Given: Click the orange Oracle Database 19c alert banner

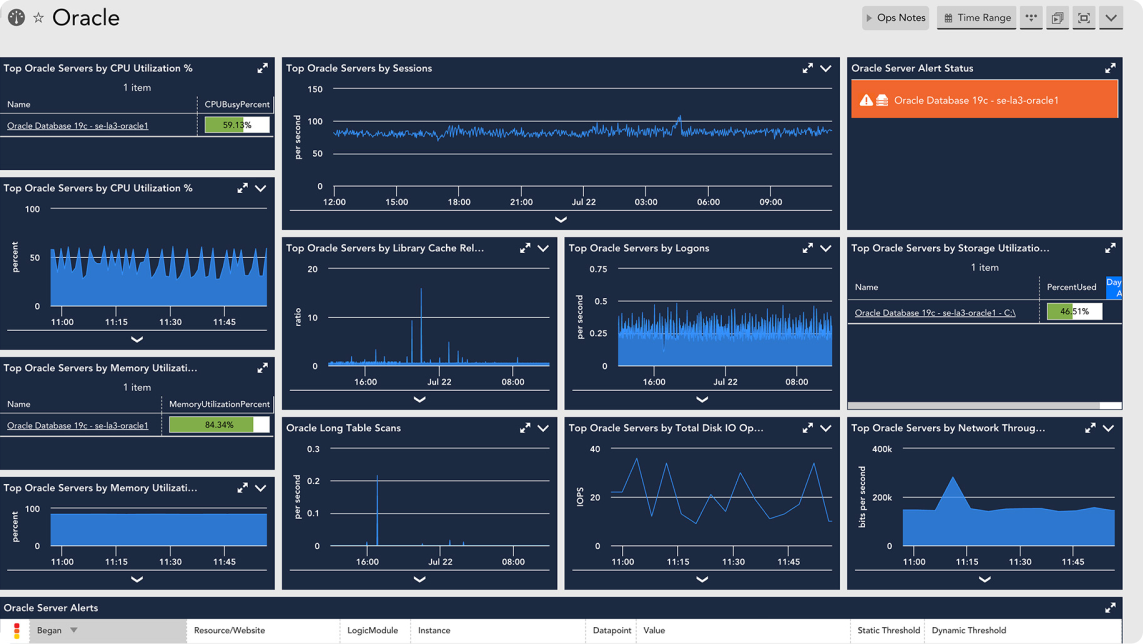Looking at the screenshot, I should point(984,100).
